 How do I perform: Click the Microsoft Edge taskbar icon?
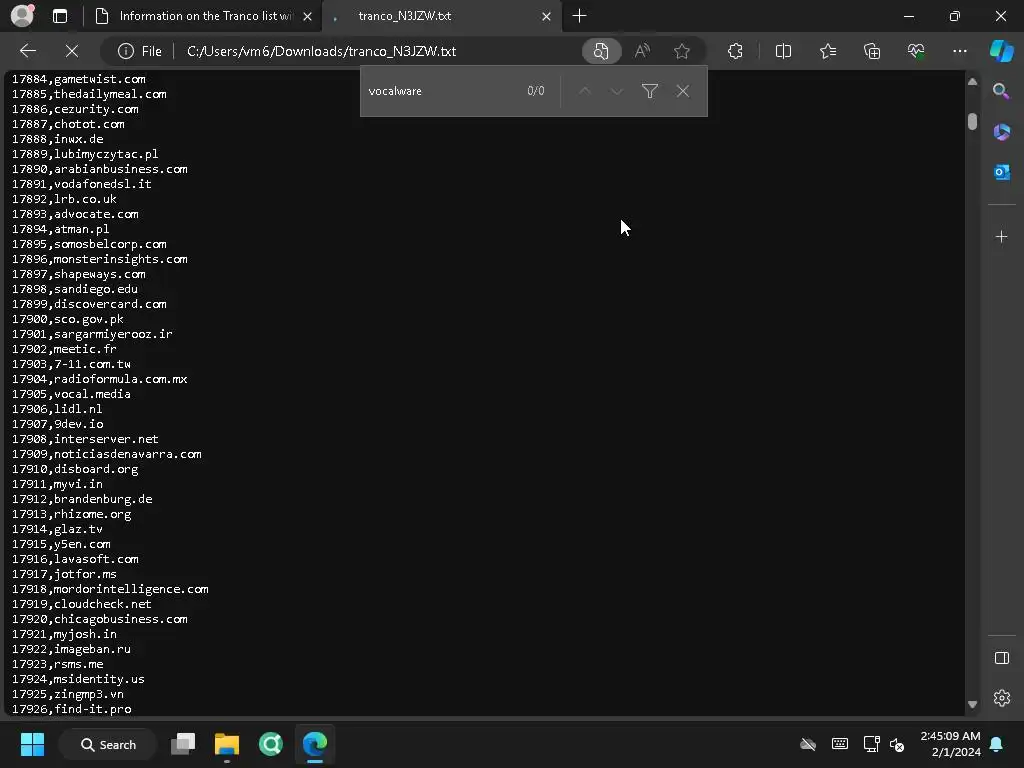315,744
